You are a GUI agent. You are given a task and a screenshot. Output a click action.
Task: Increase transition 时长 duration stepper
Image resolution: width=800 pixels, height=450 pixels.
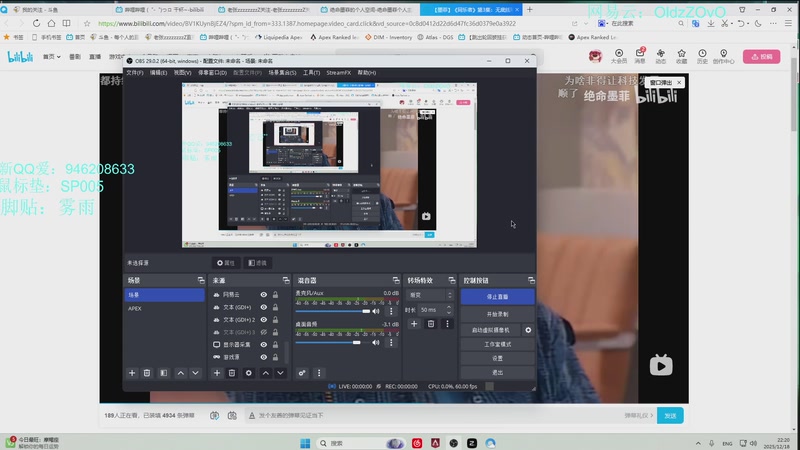[x=449, y=307]
